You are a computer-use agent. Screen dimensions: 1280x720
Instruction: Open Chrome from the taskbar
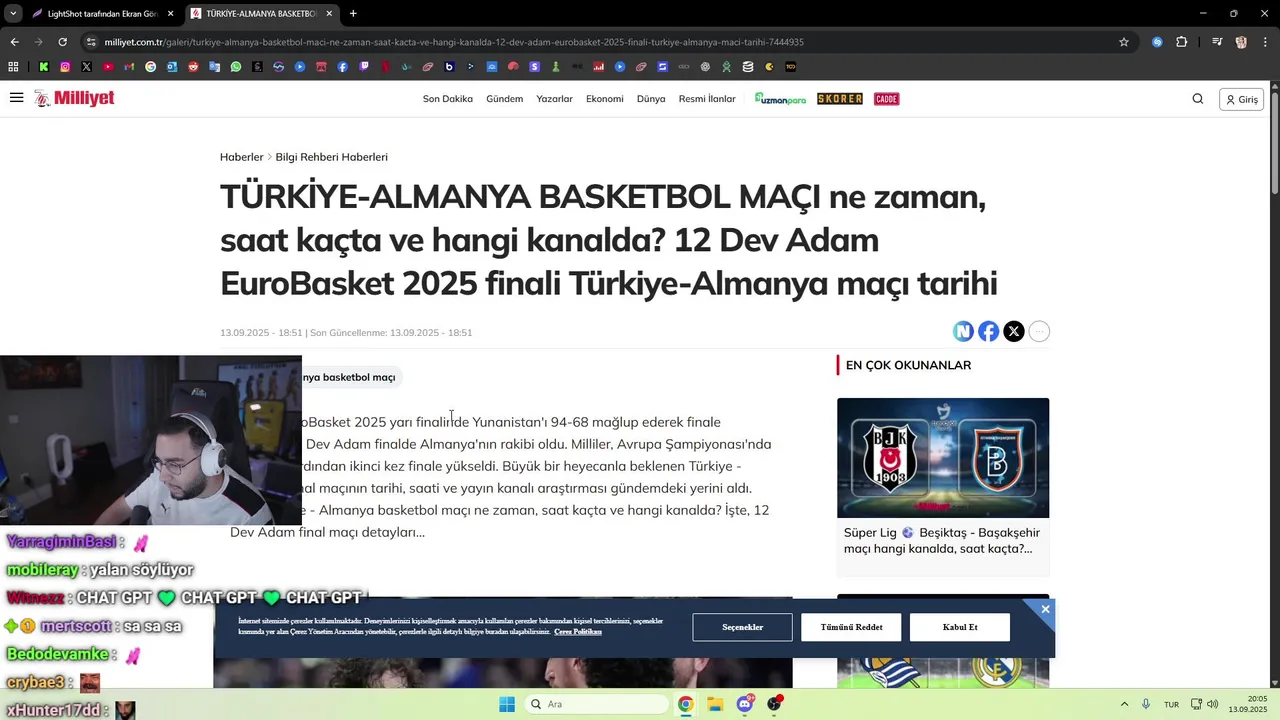(685, 704)
